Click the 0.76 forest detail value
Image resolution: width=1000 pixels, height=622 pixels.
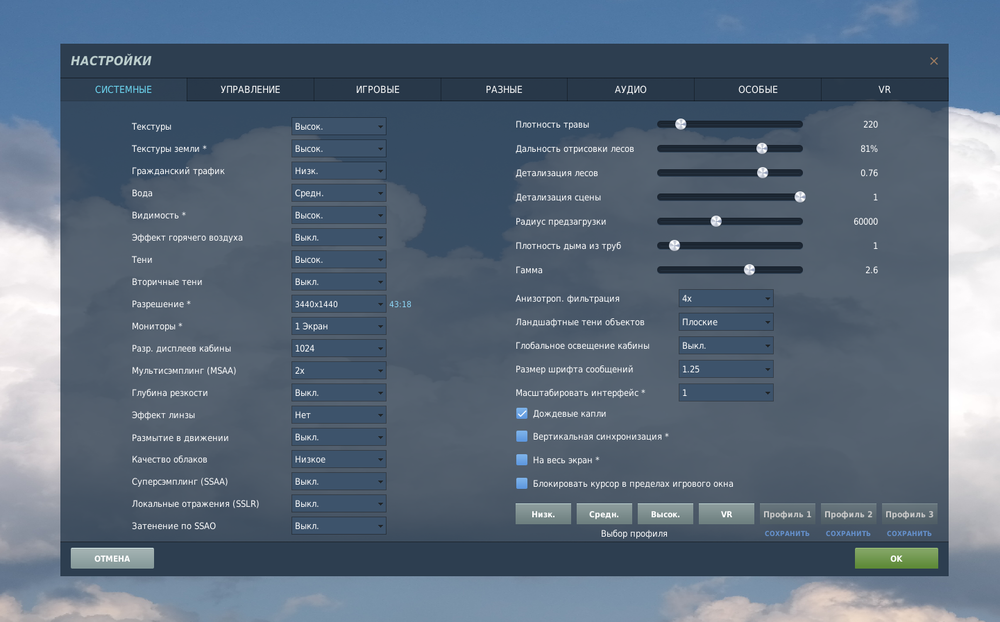[x=869, y=173]
